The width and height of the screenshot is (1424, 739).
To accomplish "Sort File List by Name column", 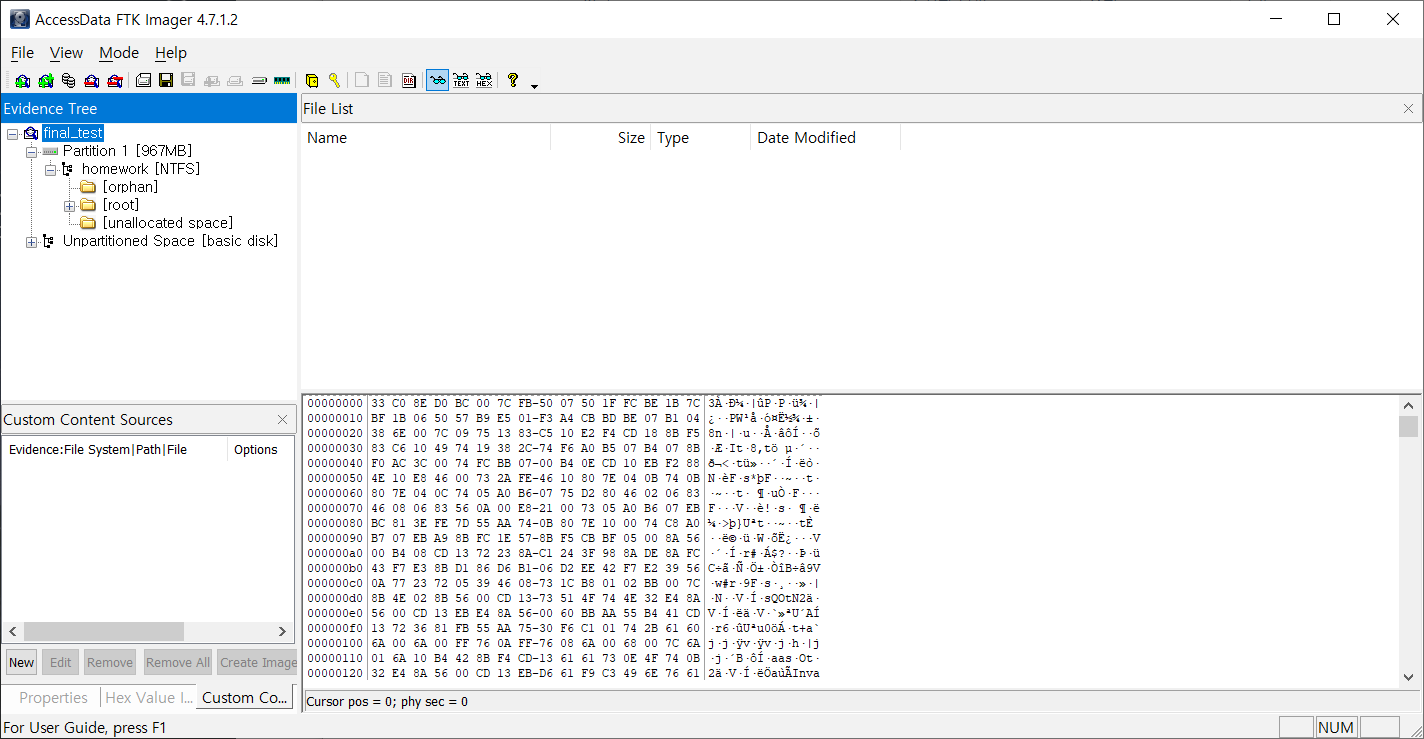I will (426, 138).
